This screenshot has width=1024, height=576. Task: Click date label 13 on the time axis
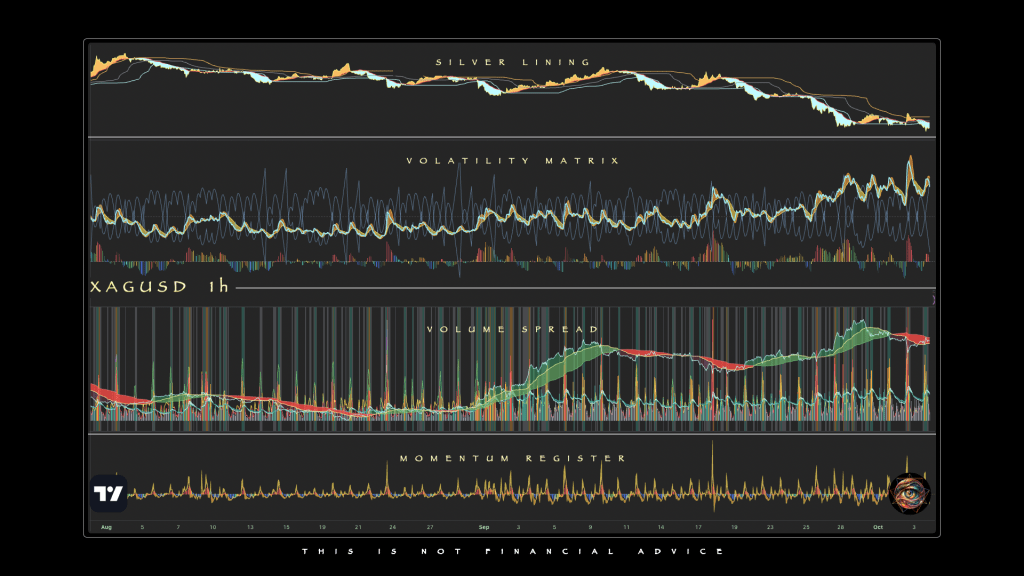250,526
